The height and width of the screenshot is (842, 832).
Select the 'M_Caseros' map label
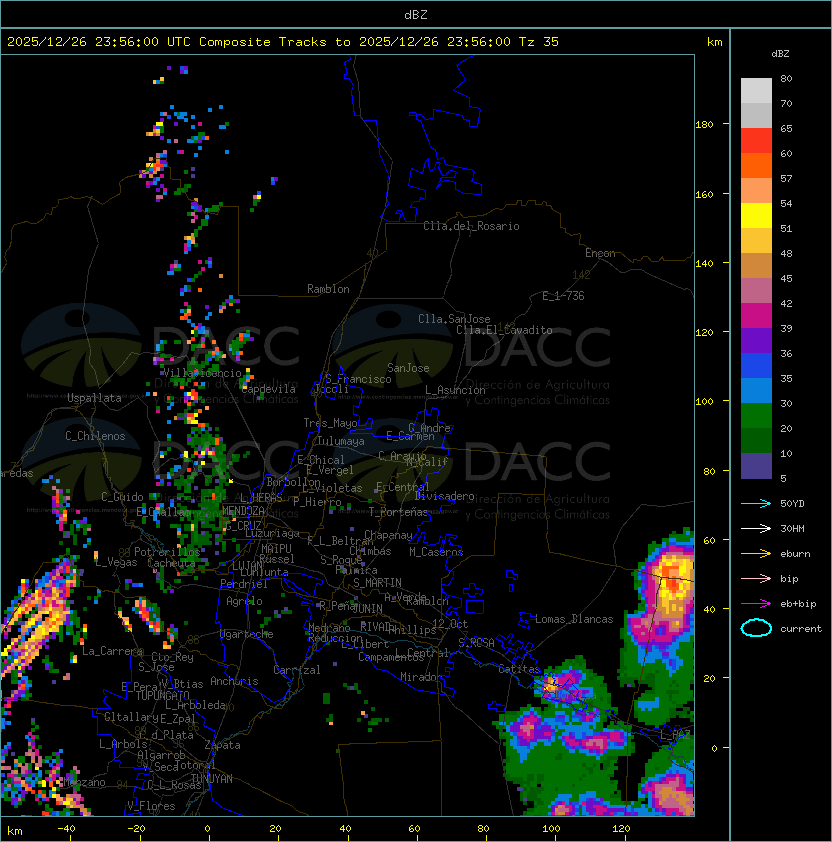(436, 552)
